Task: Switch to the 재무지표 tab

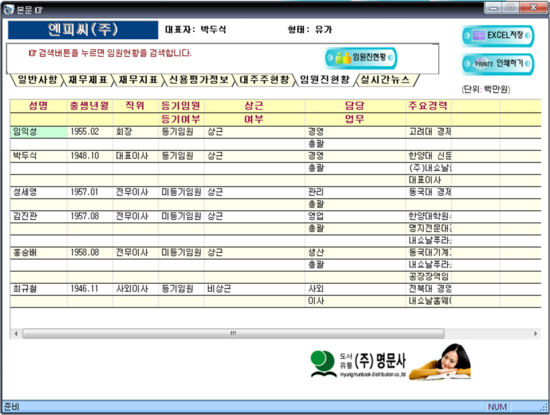Action: 138,80
